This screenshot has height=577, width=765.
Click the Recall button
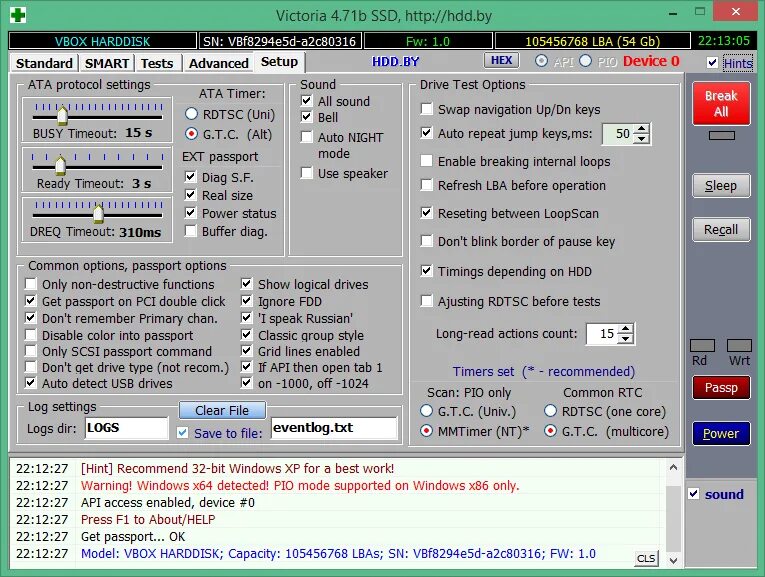[721, 229]
